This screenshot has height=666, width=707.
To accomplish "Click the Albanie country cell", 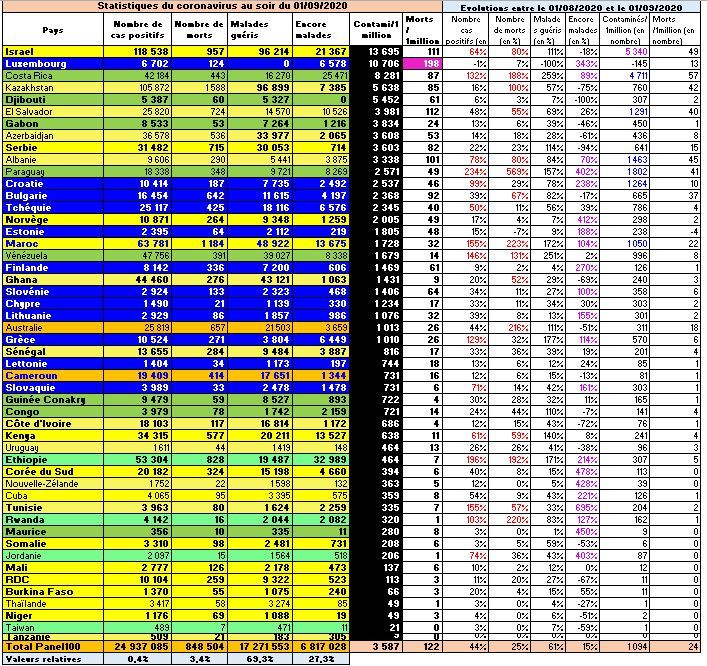I will pos(53,160).
